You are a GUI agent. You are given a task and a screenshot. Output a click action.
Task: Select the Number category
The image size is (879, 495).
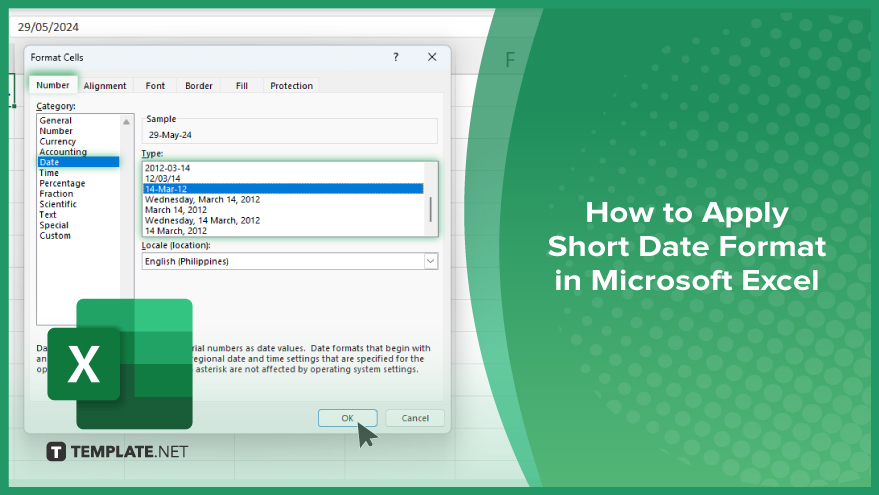[x=56, y=131]
